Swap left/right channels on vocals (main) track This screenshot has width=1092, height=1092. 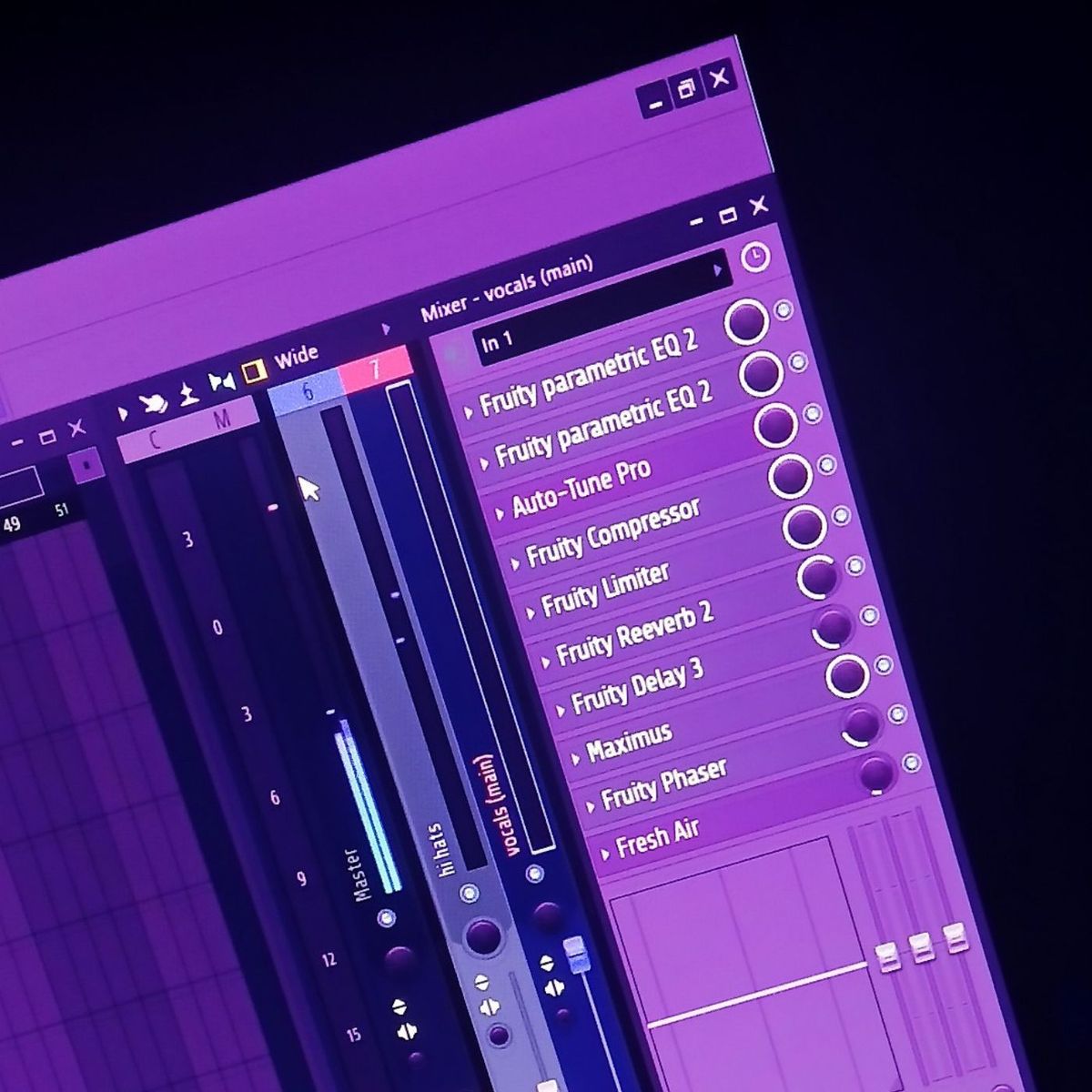tap(553, 987)
